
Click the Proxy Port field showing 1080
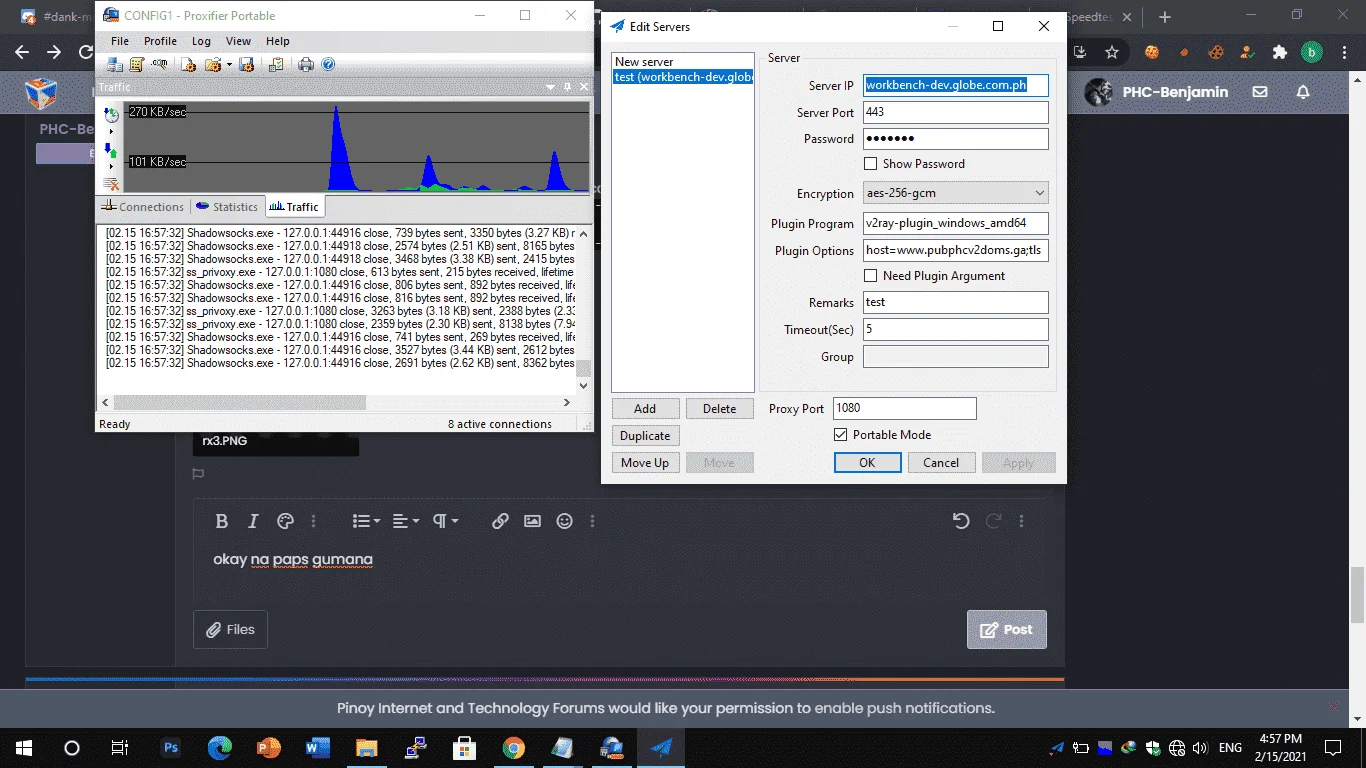click(904, 408)
